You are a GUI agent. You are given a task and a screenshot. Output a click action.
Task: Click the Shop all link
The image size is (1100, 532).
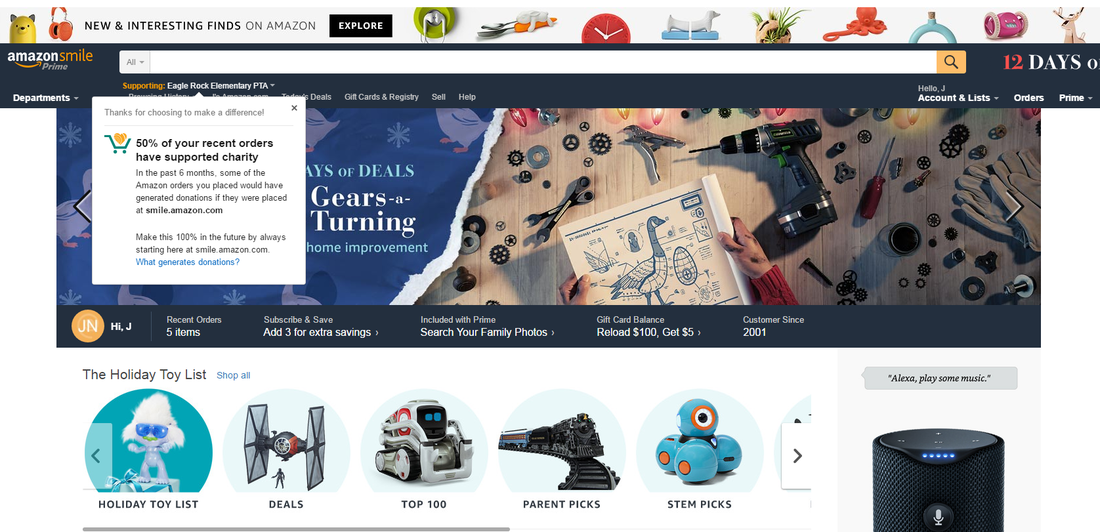click(233, 375)
